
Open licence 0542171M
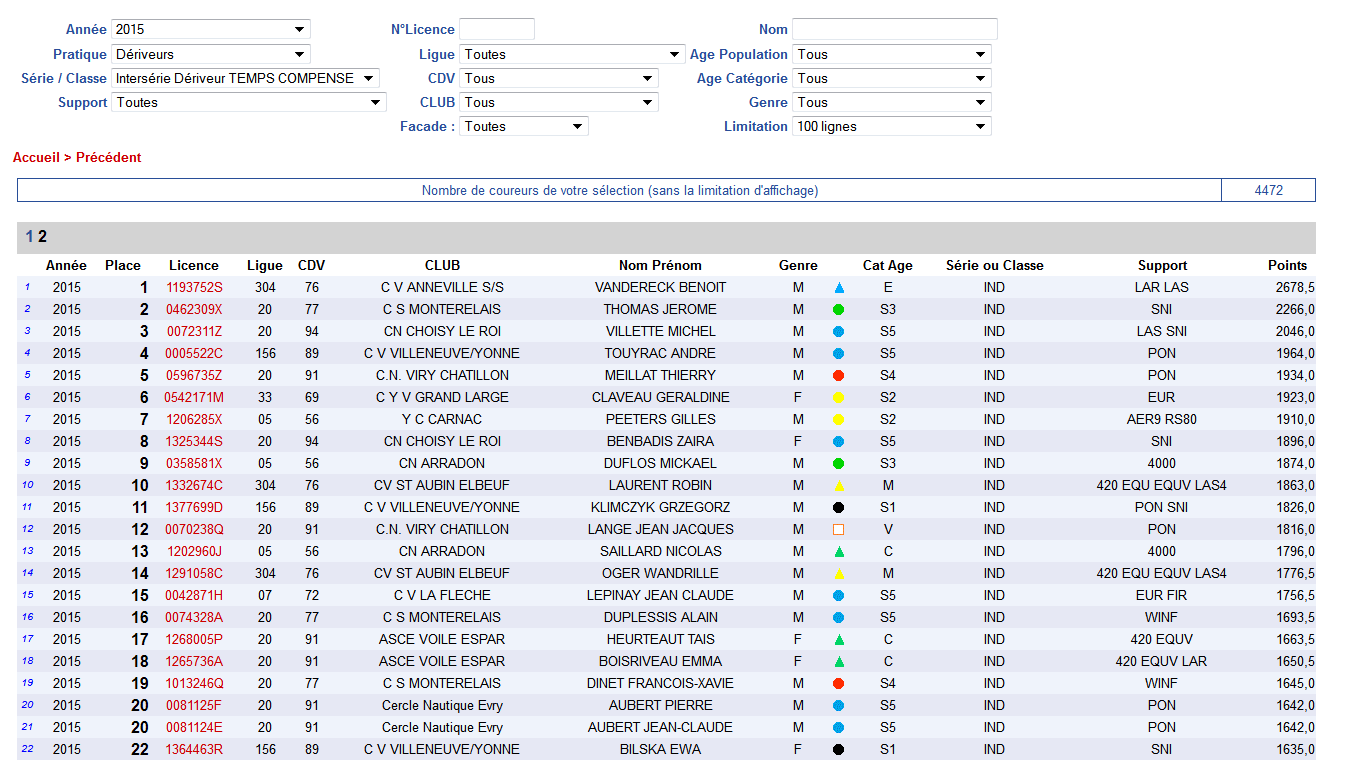tap(194, 397)
